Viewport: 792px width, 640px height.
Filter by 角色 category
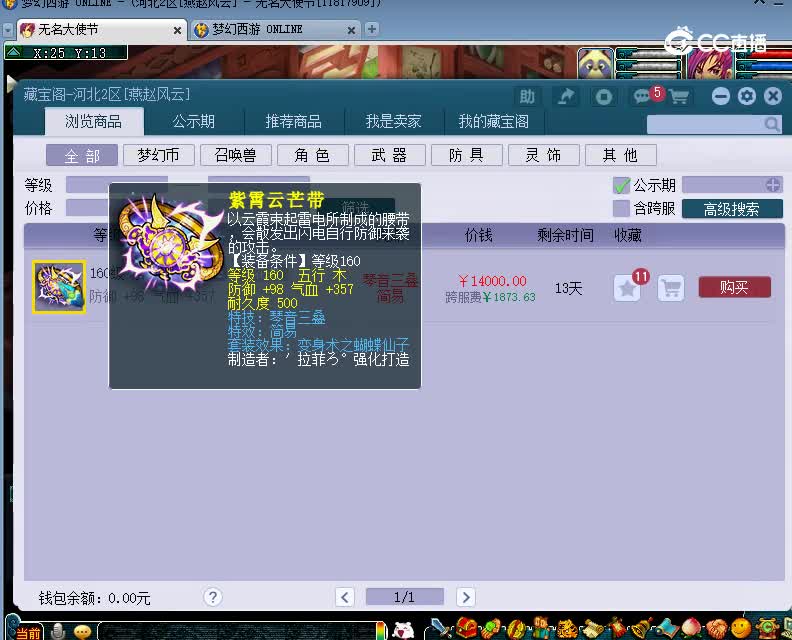313,155
